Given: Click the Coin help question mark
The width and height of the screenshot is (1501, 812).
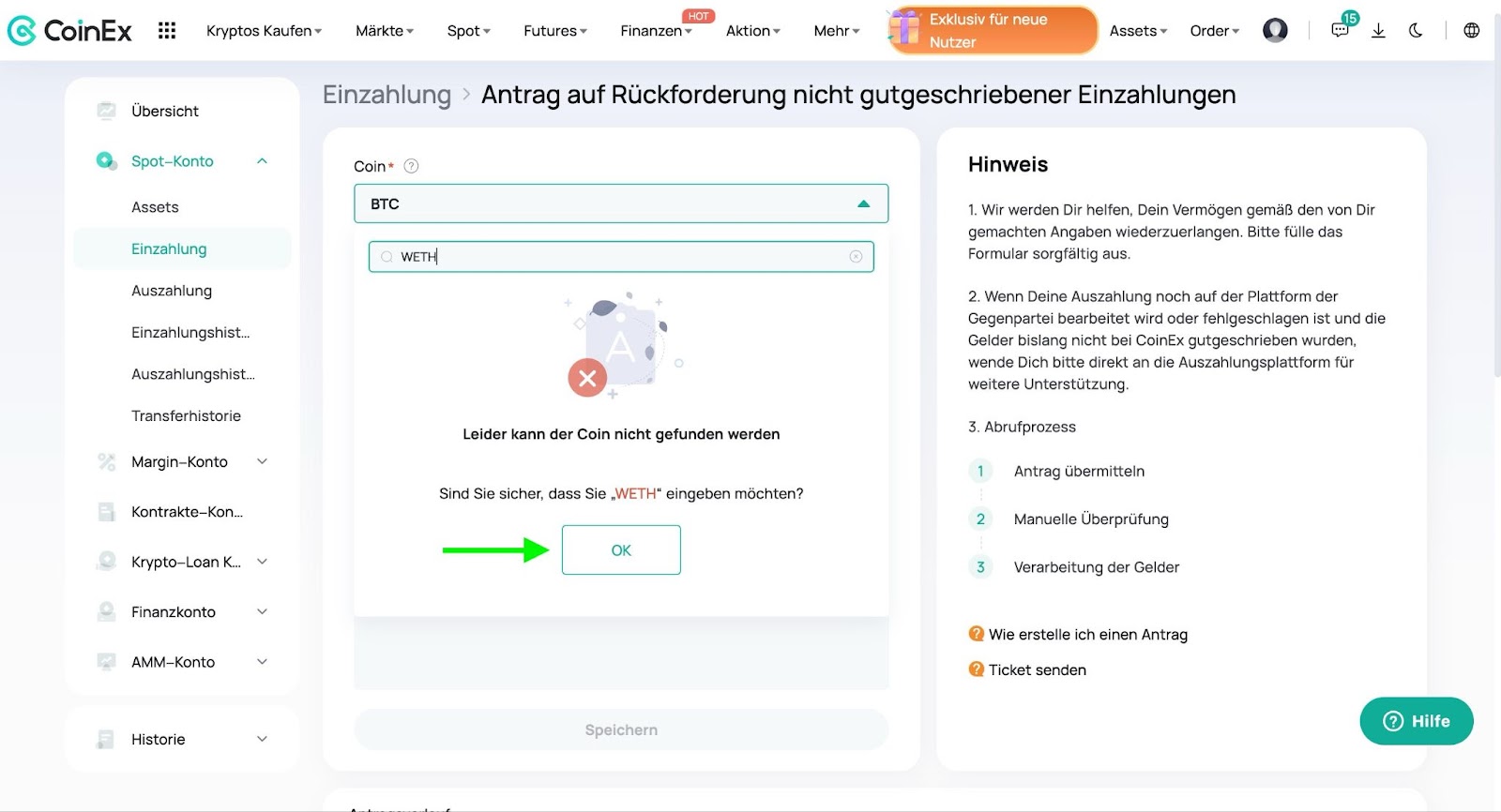Looking at the screenshot, I should coord(411,166).
